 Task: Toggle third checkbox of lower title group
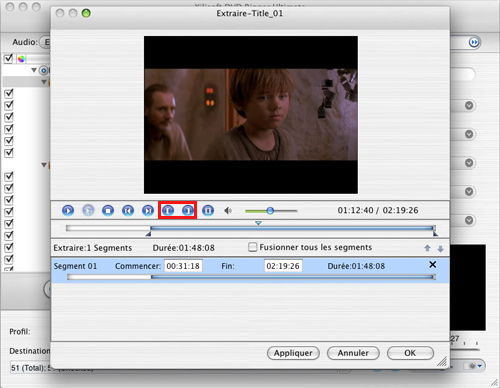(x=9, y=200)
